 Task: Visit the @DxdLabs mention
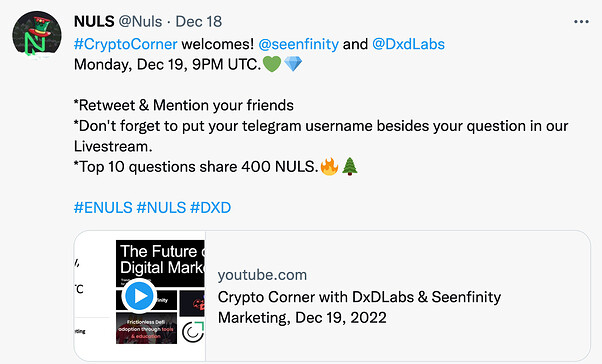click(x=408, y=44)
